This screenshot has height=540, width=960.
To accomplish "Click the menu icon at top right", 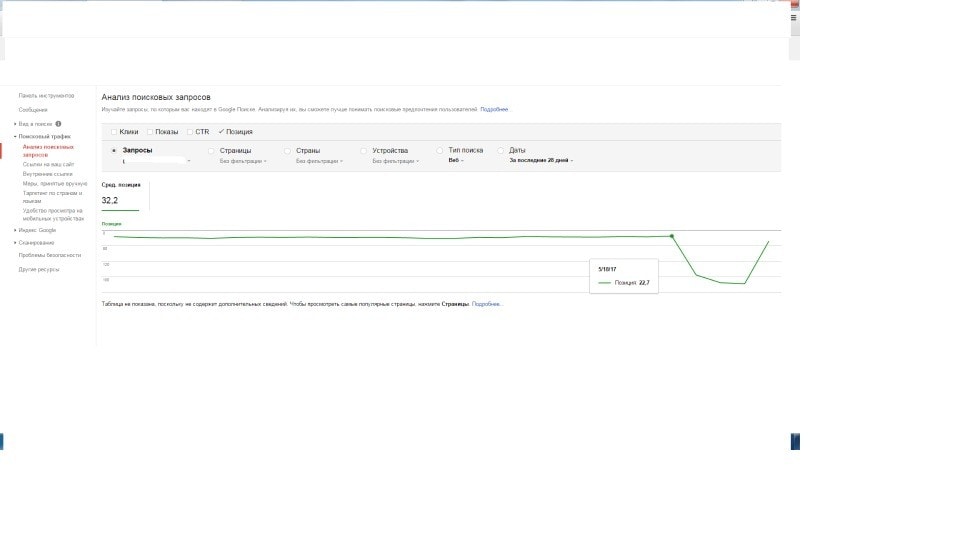I will coord(794,18).
